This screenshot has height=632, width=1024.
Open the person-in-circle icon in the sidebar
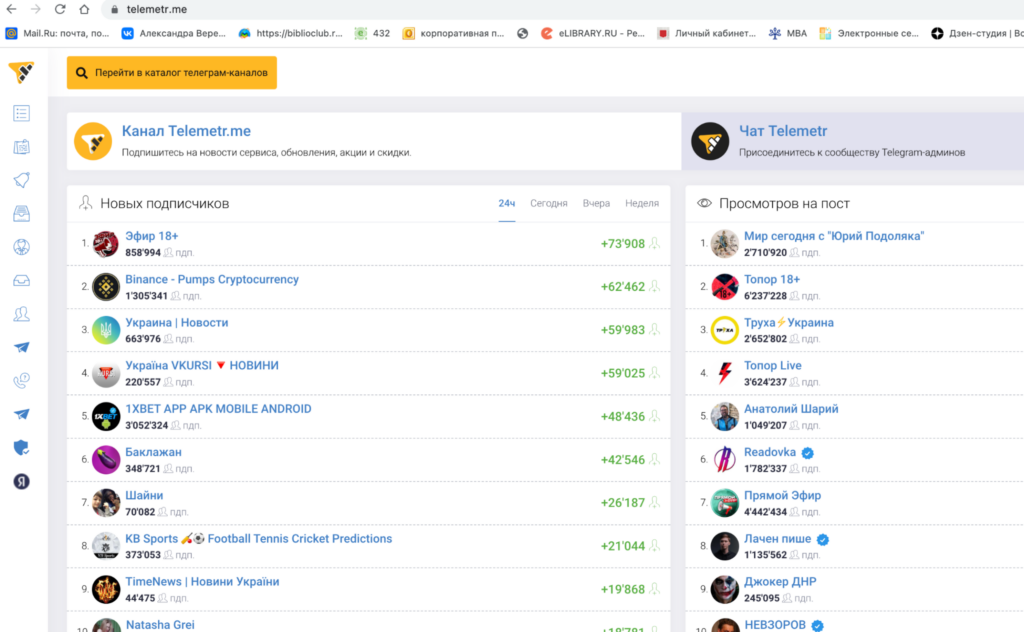(x=22, y=247)
